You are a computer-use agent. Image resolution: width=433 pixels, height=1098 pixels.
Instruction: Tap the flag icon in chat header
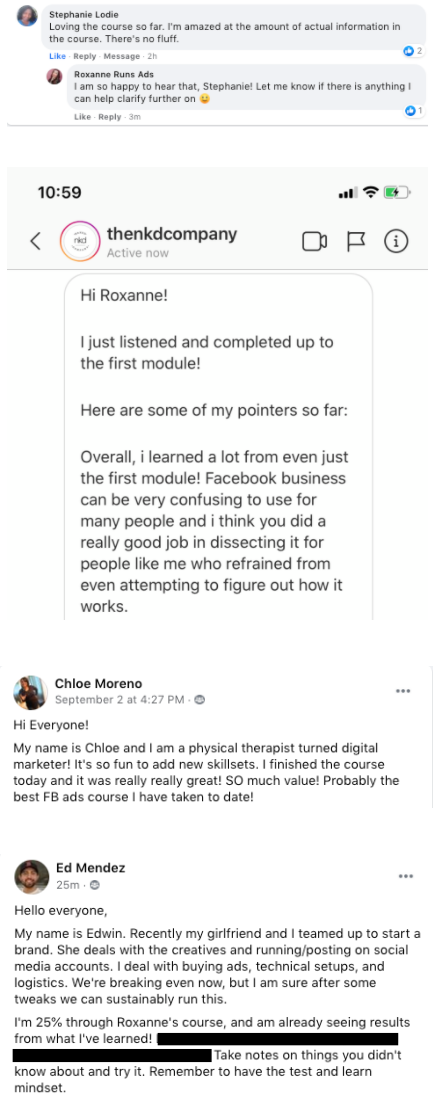click(357, 242)
